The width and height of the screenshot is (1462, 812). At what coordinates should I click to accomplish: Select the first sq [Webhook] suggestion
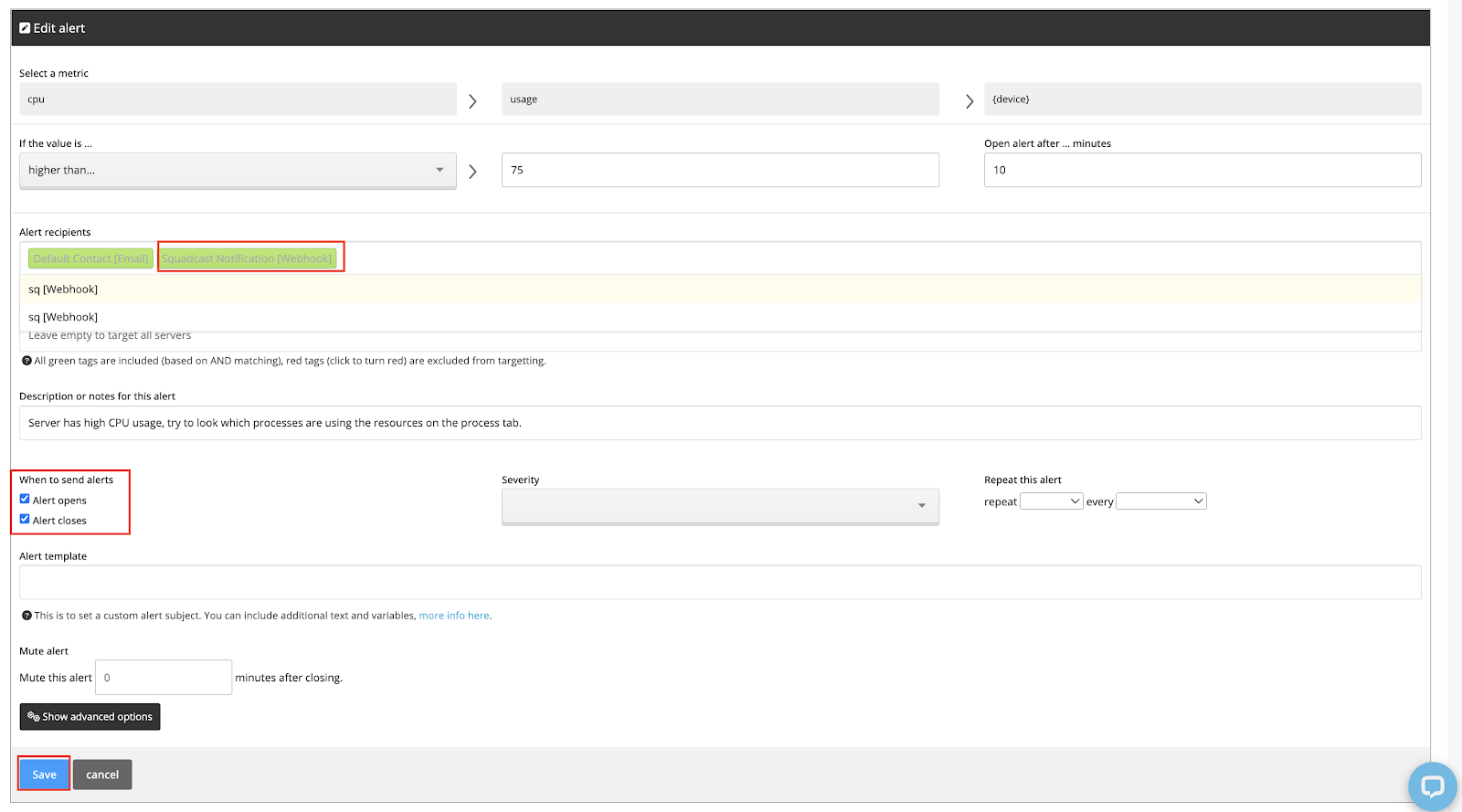pos(720,289)
